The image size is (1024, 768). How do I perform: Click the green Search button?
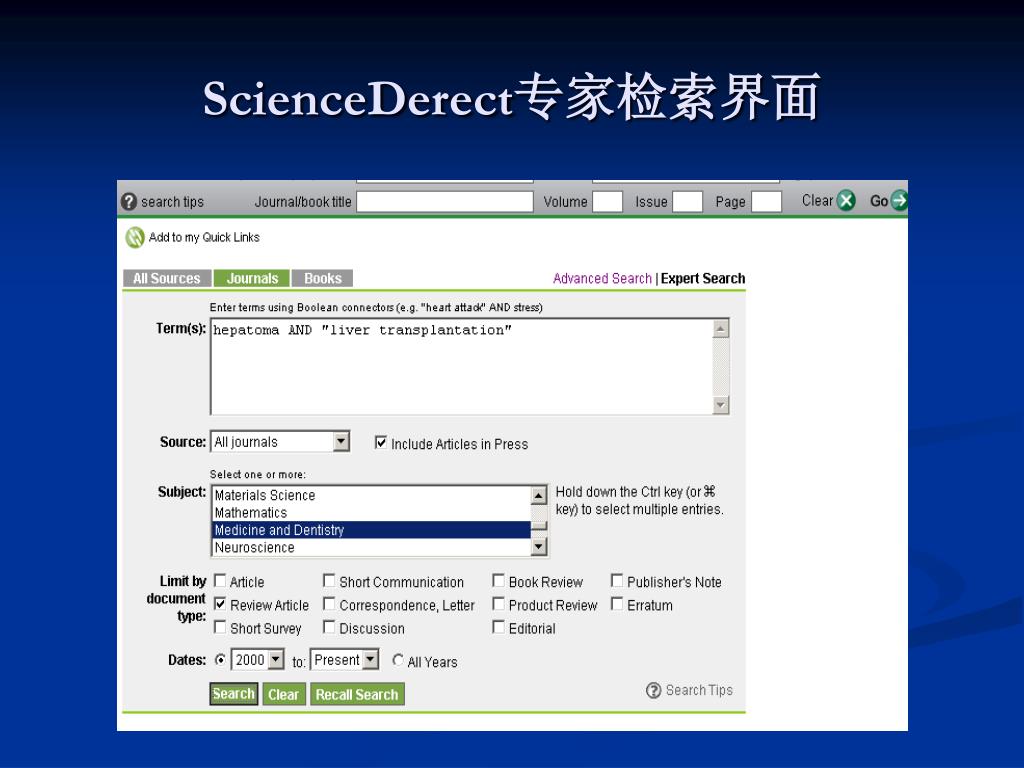234,694
